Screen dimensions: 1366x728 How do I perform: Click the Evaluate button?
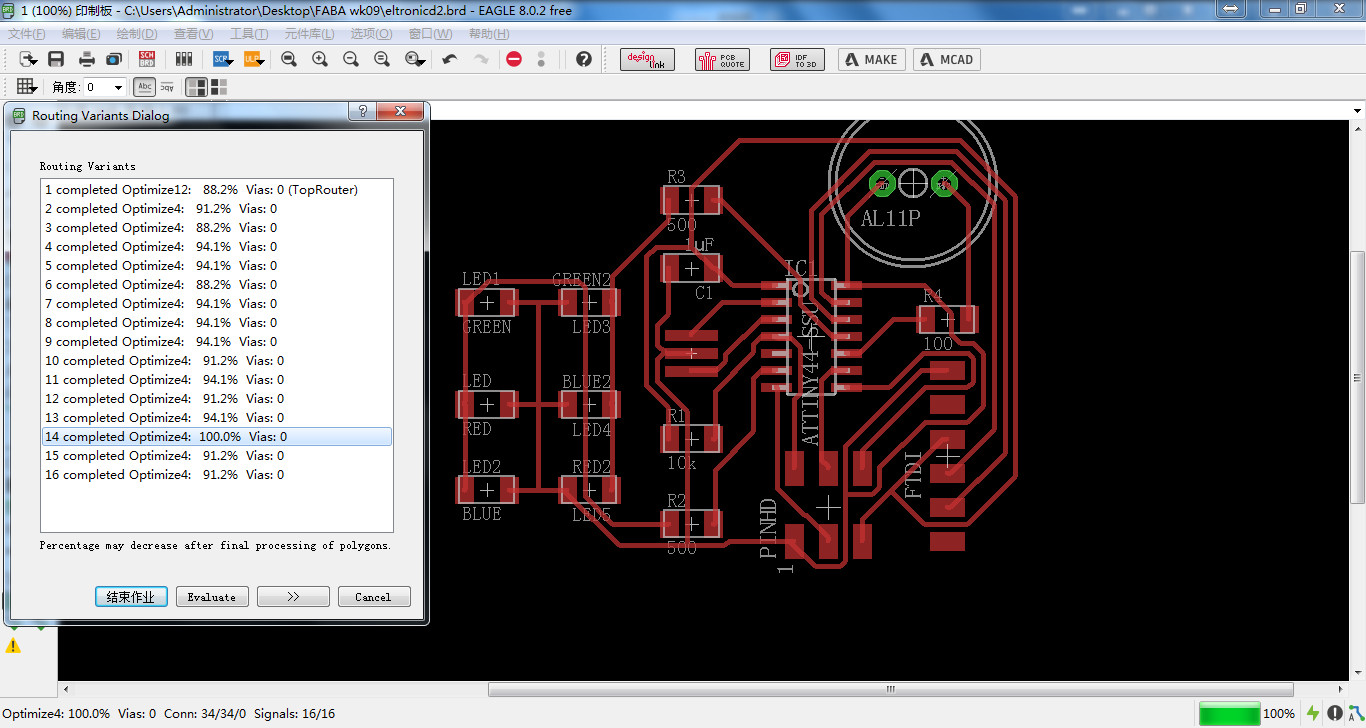click(x=212, y=597)
